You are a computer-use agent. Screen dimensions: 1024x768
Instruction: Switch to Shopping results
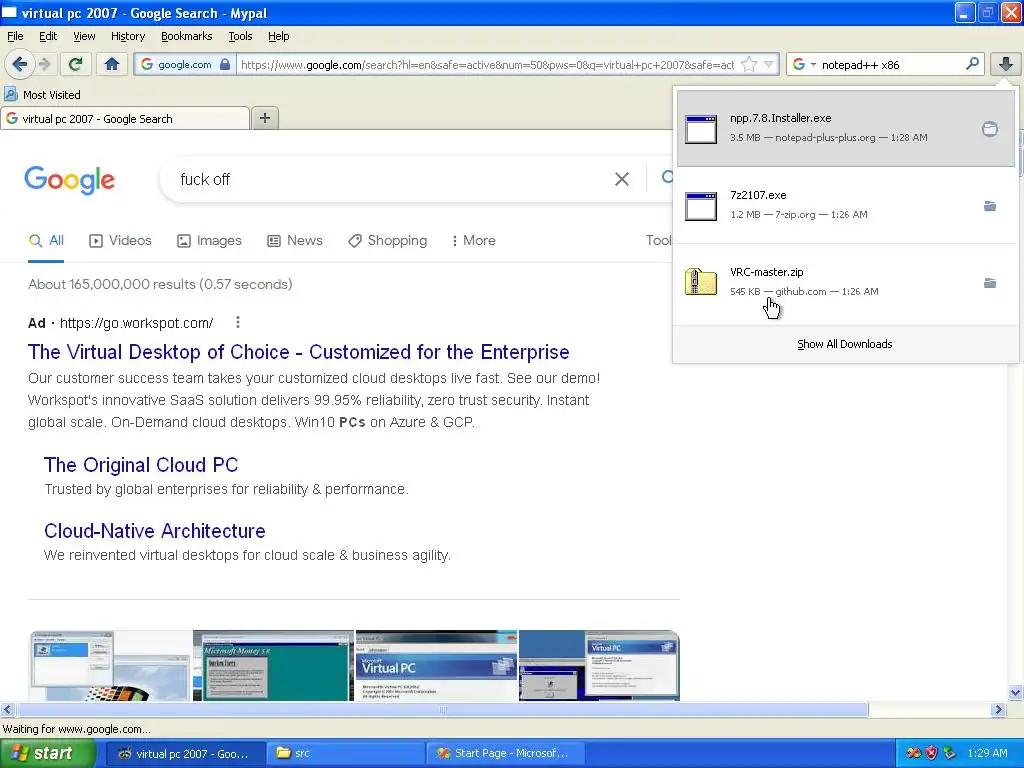click(x=387, y=240)
